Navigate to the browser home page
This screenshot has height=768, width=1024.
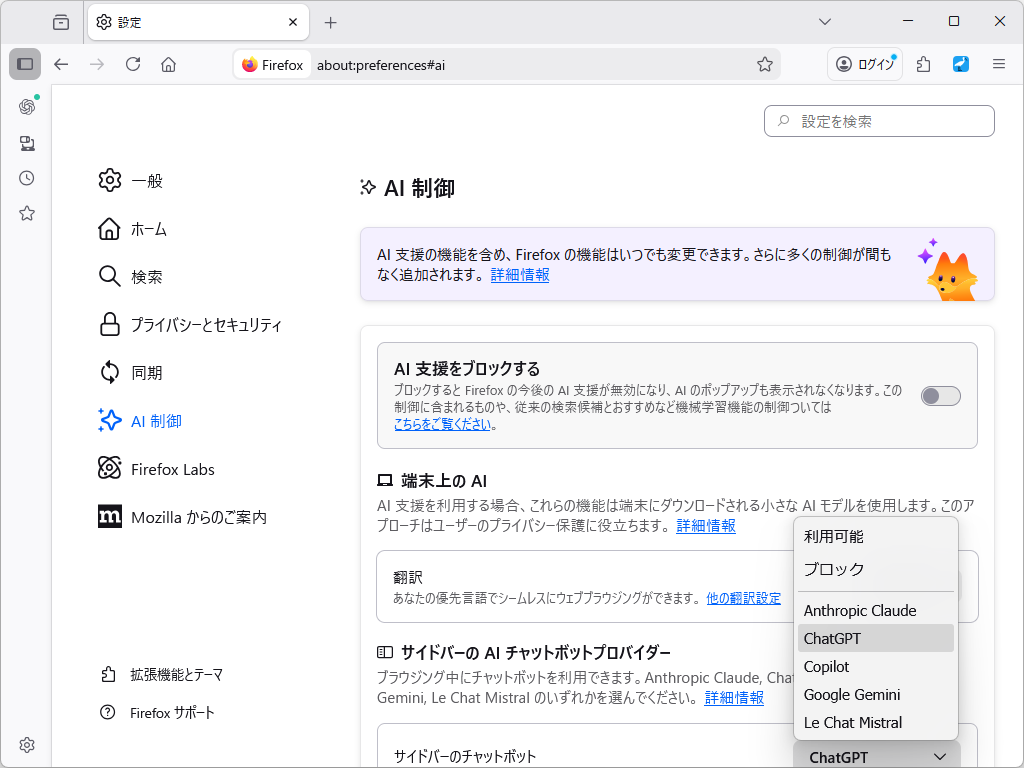point(168,64)
